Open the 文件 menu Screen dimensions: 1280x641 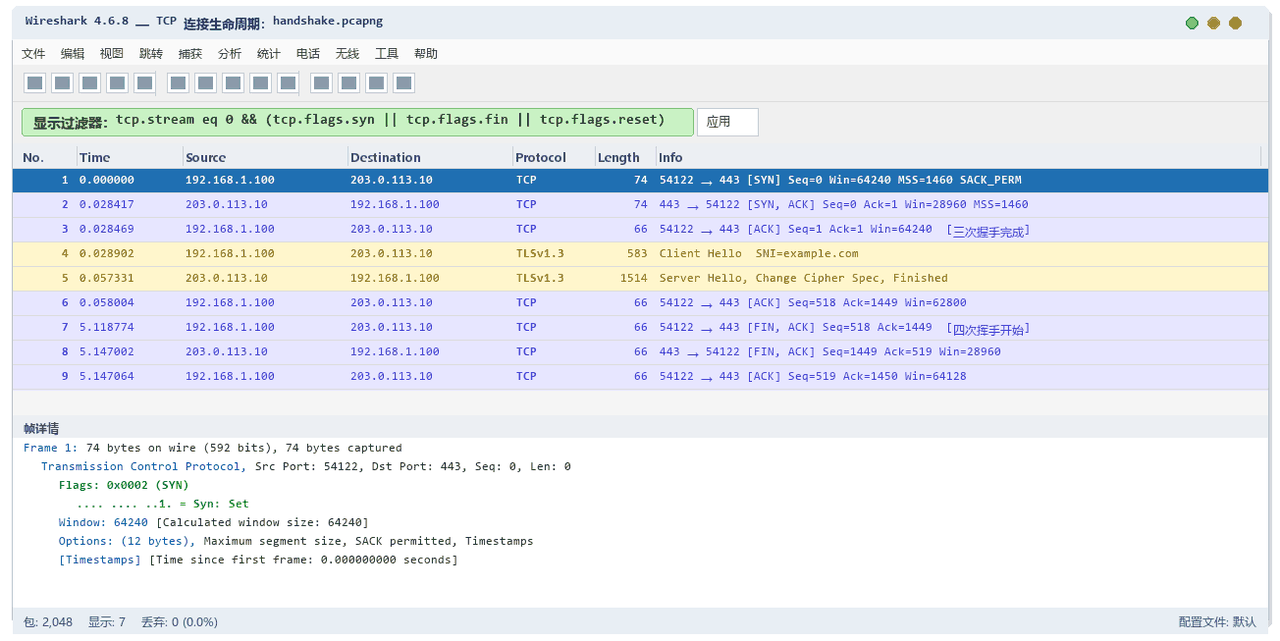coord(33,54)
